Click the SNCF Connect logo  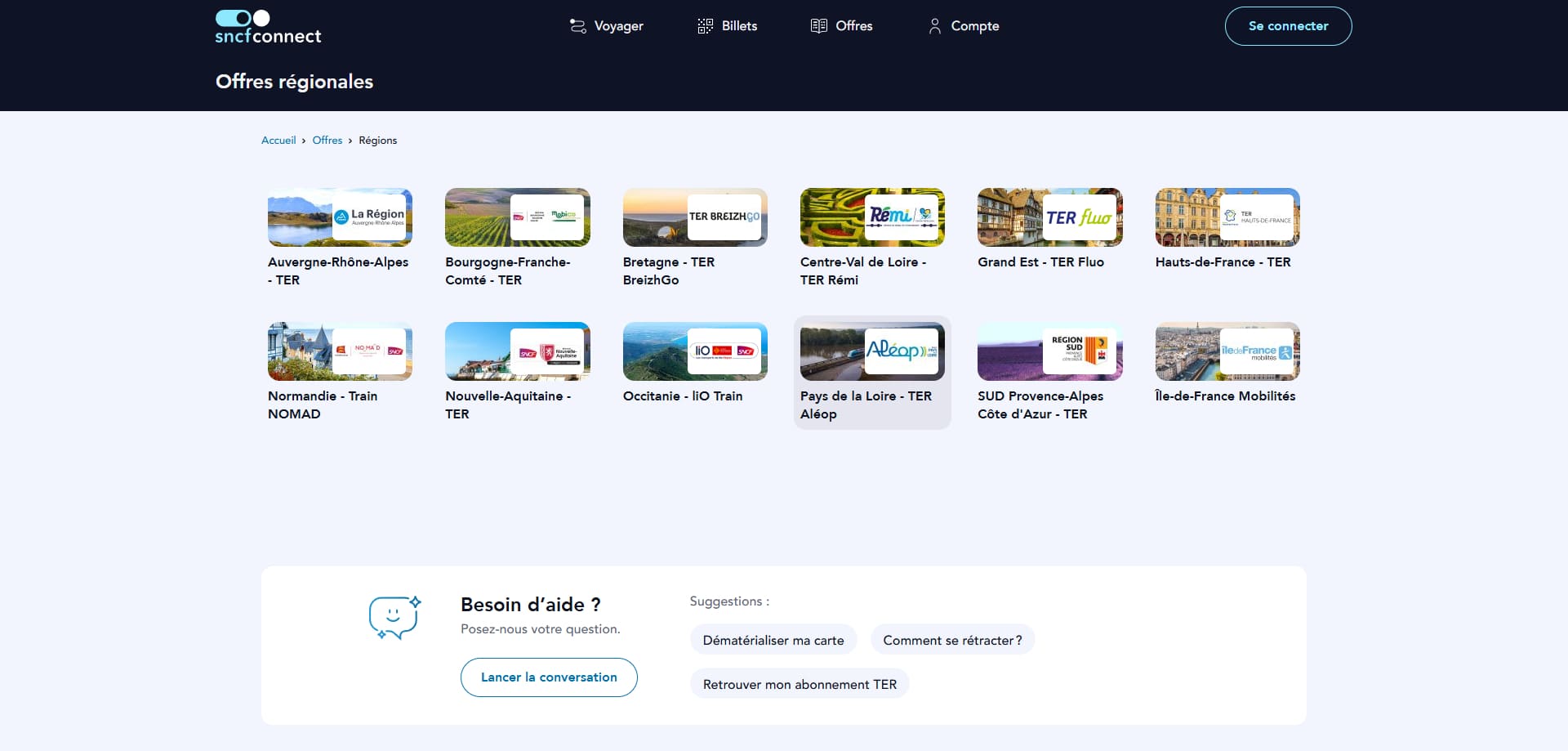click(x=268, y=27)
